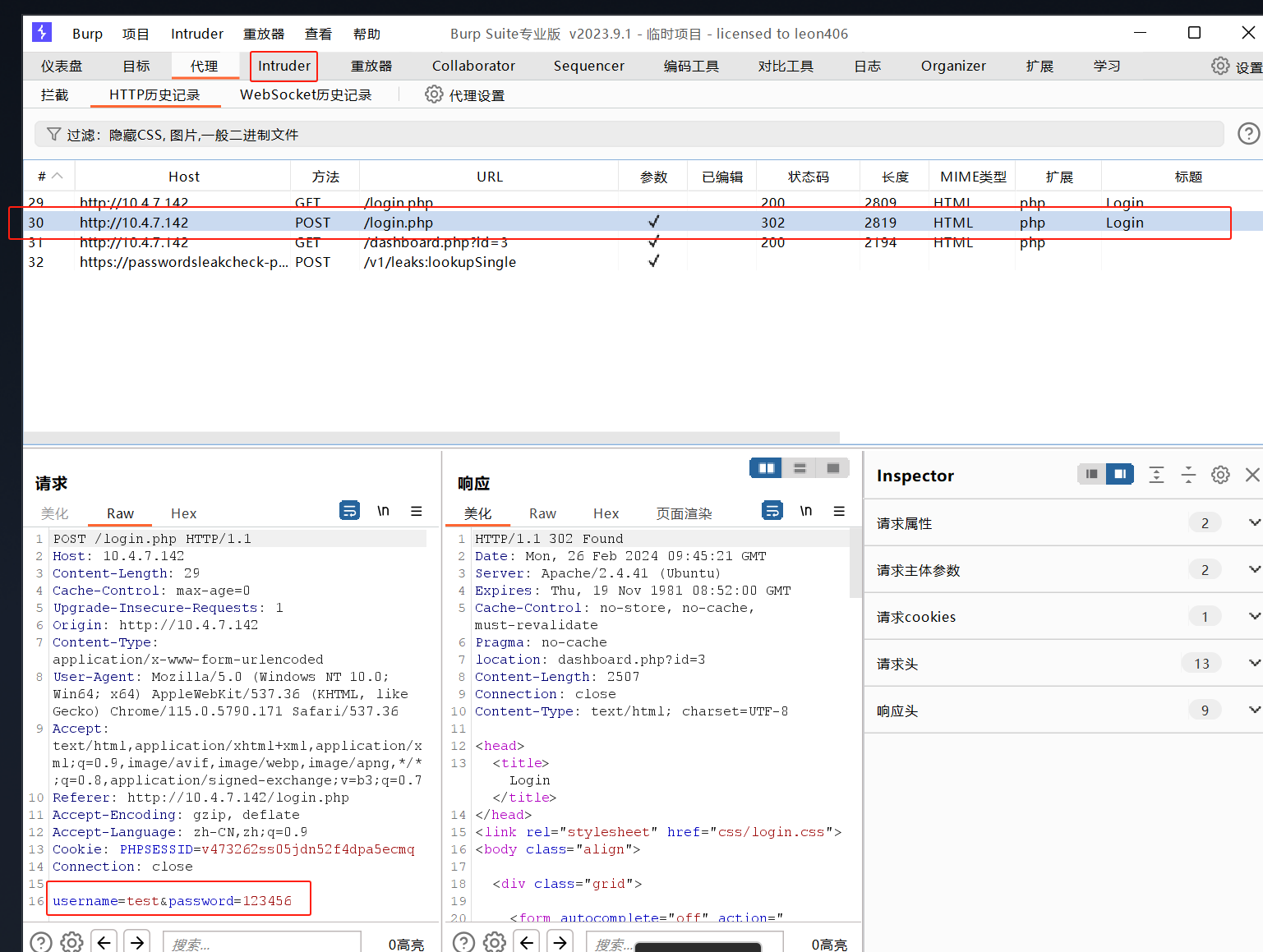Image resolution: width=1263 pixels, height=952 pixels.
Task: Switch to the Sequencer tab
Action: (x=588, y=66)
